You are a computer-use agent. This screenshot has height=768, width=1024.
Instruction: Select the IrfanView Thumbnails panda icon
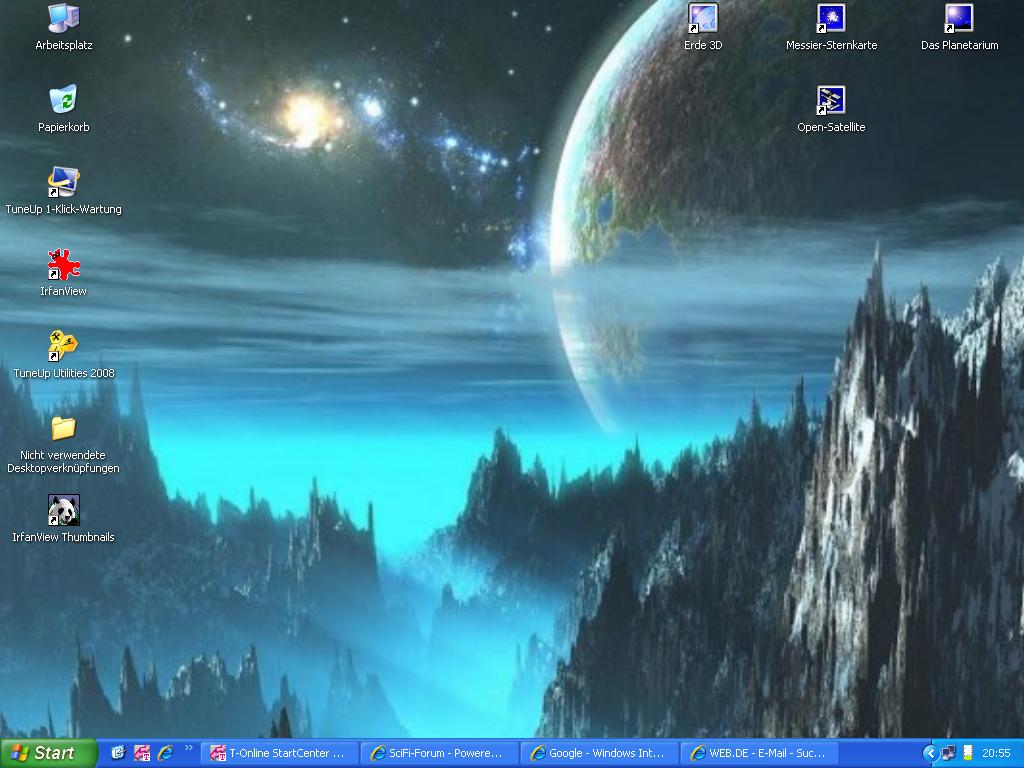tap(63, 511)
